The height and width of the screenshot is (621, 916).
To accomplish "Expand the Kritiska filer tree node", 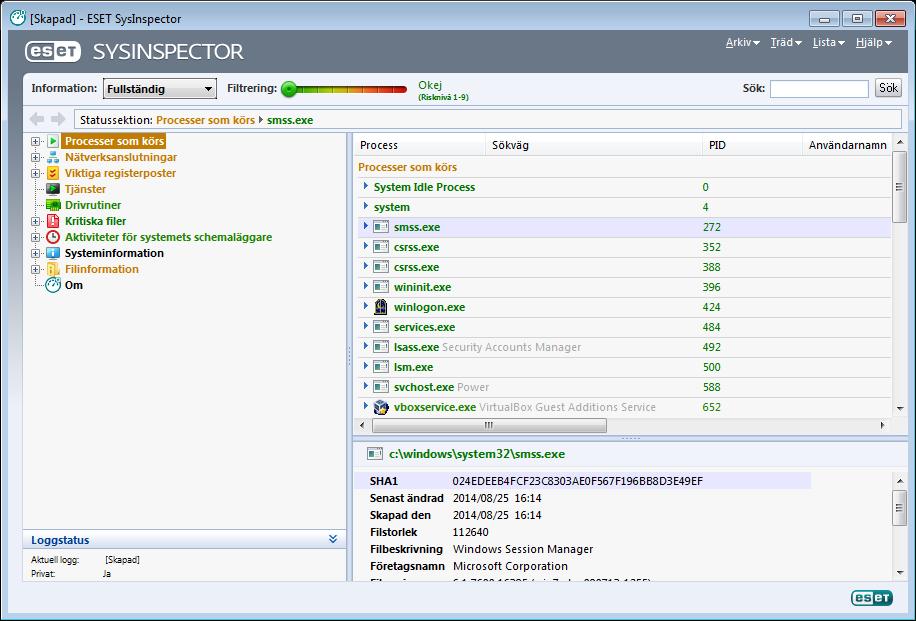I will 36,221.
